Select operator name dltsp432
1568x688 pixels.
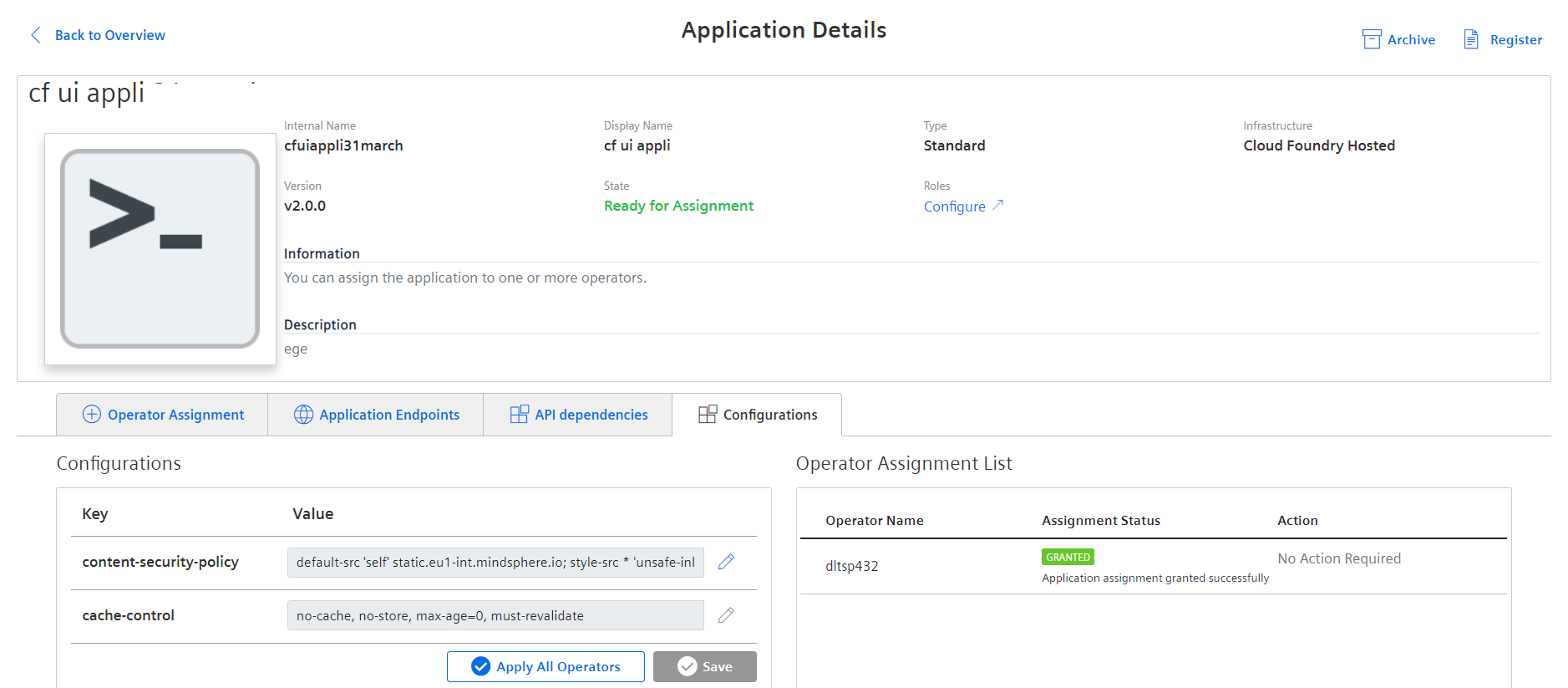pyautogui.click(x=852, y=566)
